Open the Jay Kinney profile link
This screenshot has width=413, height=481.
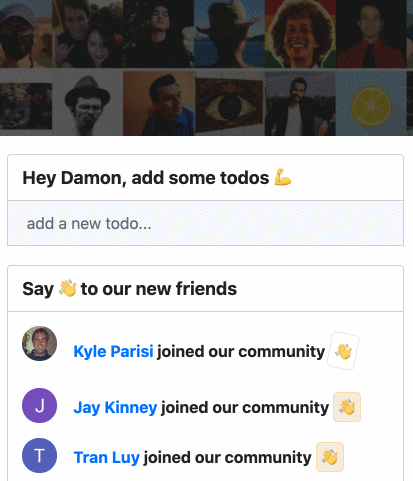point(115,407)
